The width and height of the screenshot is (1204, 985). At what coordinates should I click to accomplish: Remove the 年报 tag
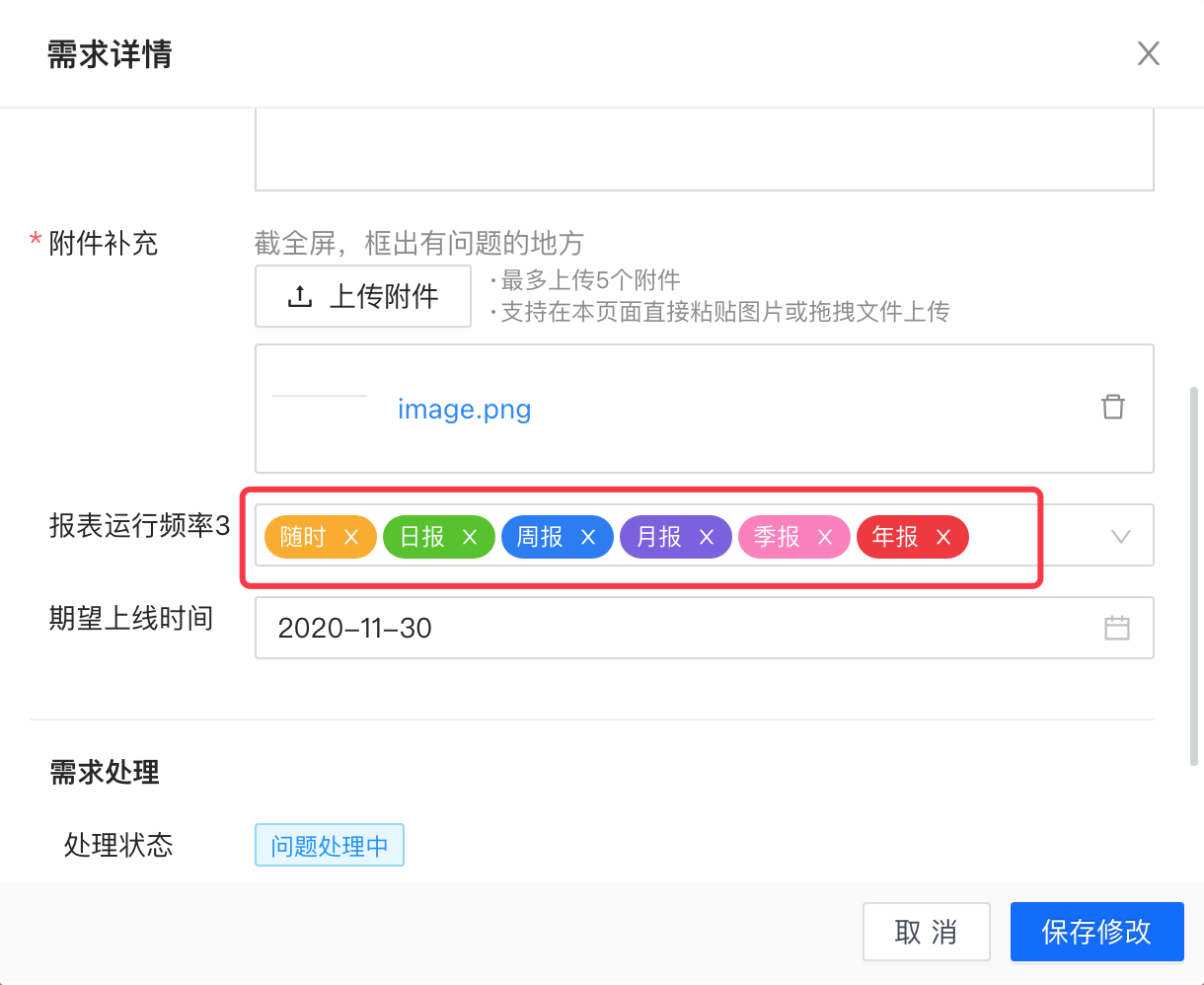(x=943, y=537)
